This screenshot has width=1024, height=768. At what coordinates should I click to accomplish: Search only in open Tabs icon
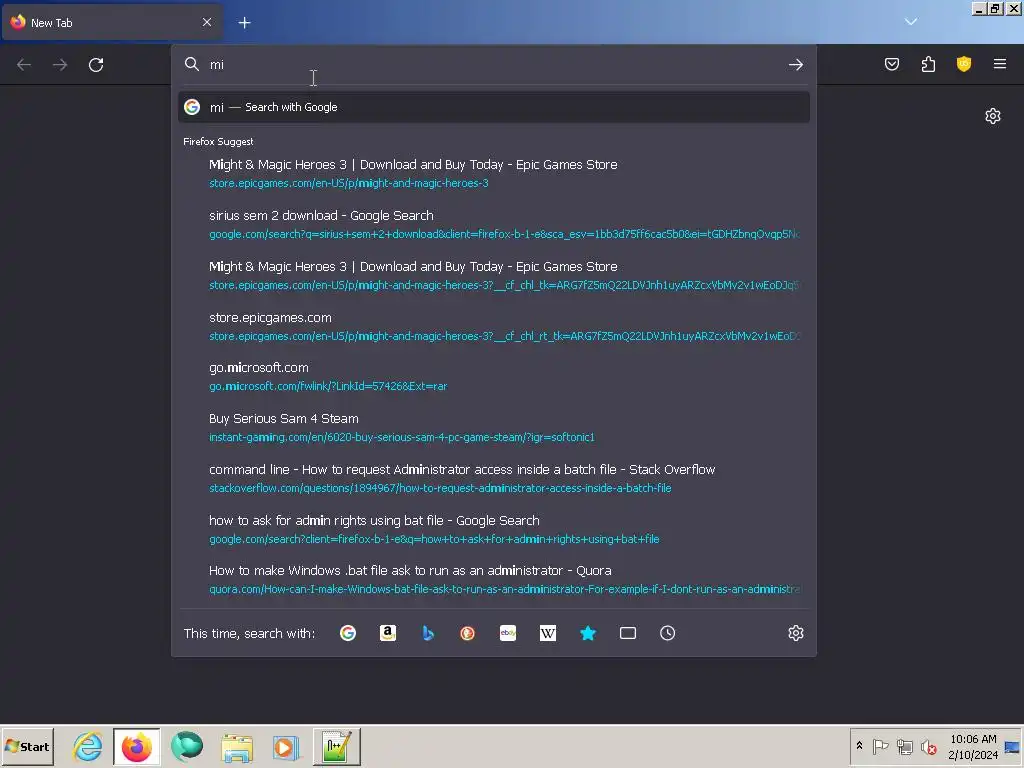[628, 633]
